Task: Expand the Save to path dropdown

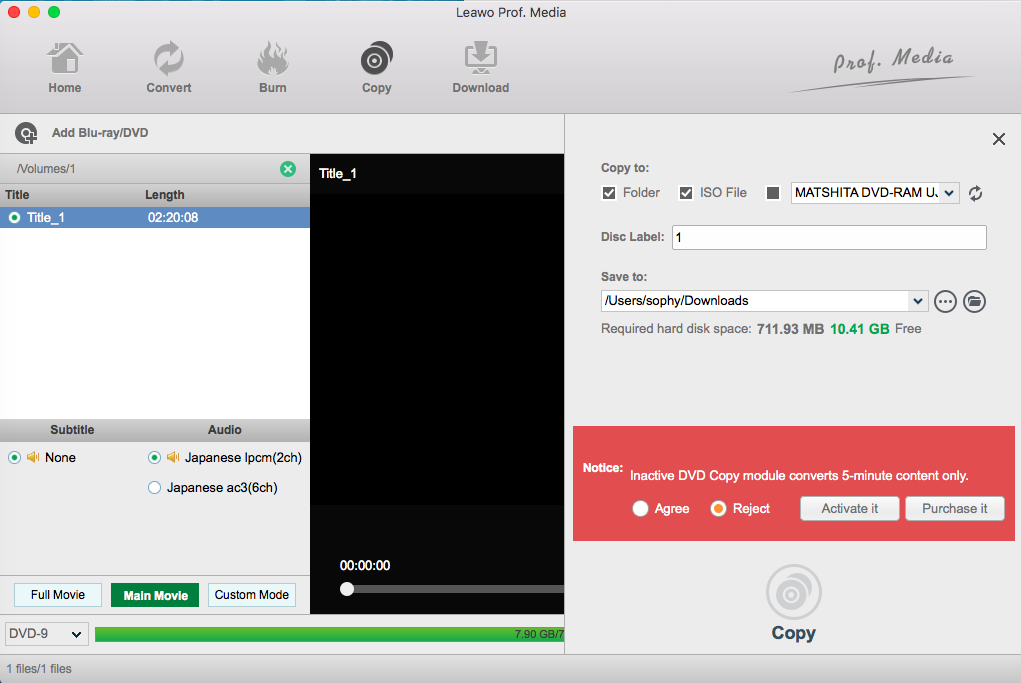Action: point(917,301)
